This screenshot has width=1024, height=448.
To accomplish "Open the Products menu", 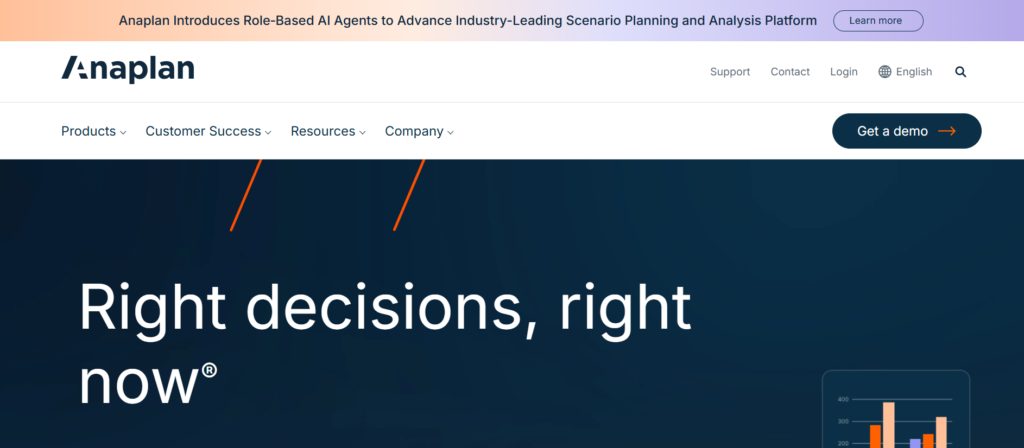I will tap(88, 131).
